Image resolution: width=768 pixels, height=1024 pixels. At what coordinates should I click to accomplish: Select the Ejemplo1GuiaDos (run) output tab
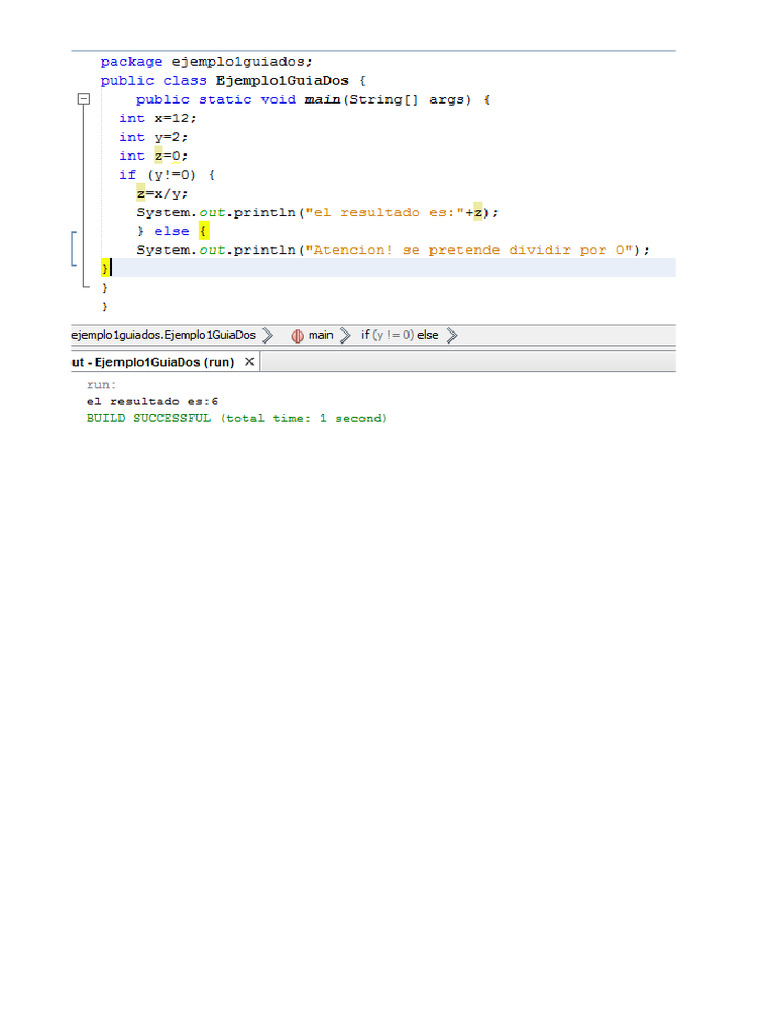coord(154,362)
